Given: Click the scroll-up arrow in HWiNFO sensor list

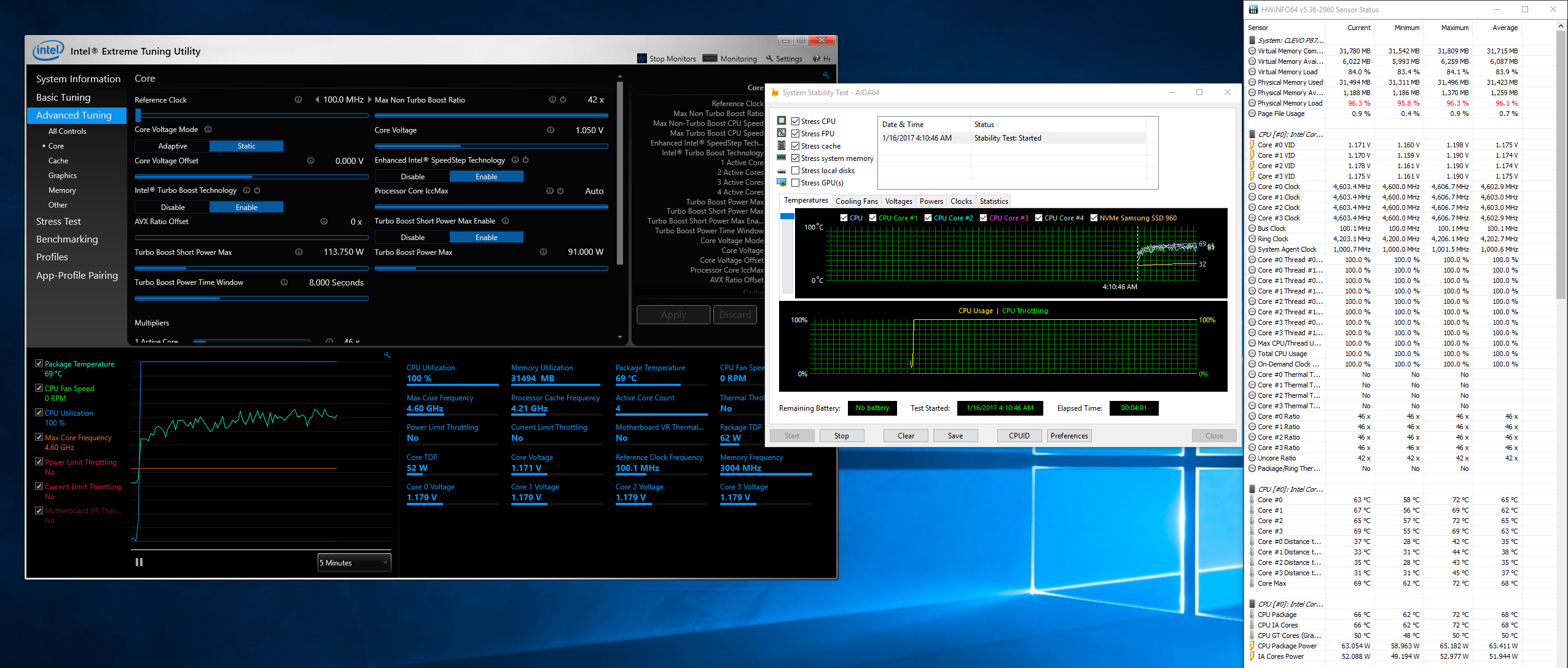Looking at the screenshot, I should pos(1561,26).
